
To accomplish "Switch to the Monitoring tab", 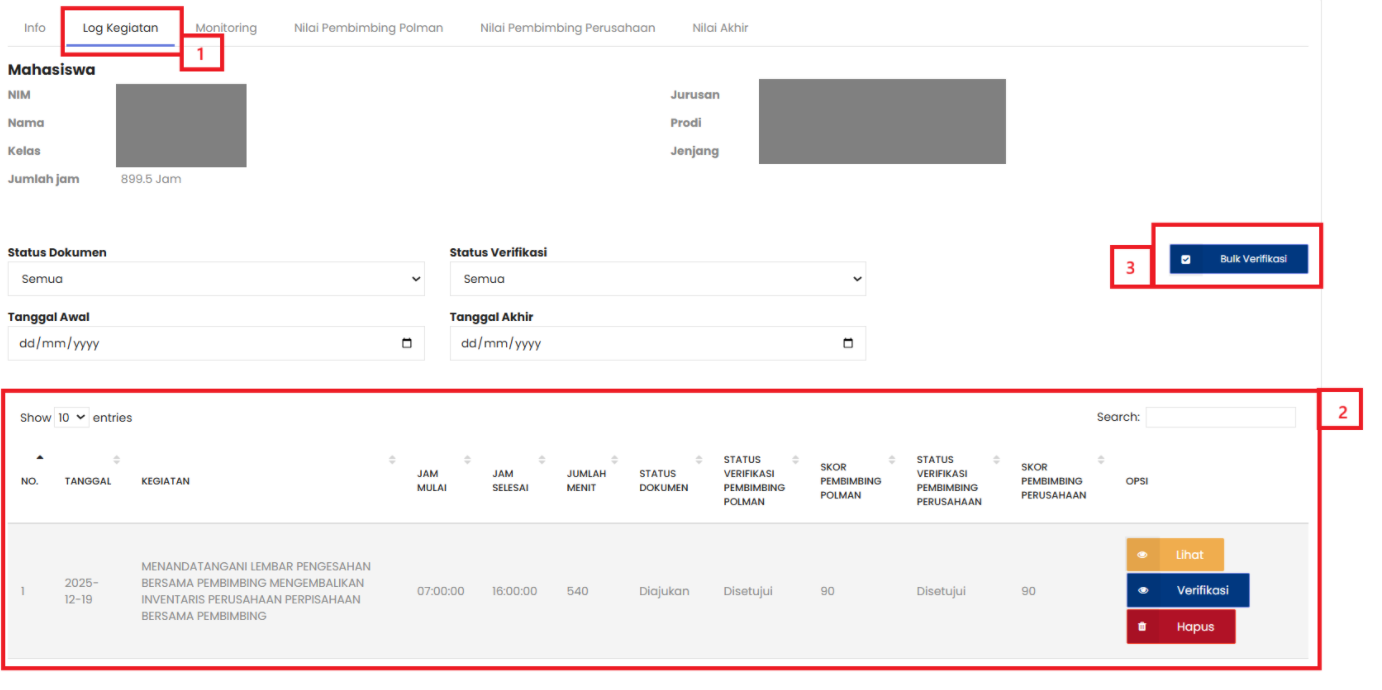I will (x=226, y=28).
